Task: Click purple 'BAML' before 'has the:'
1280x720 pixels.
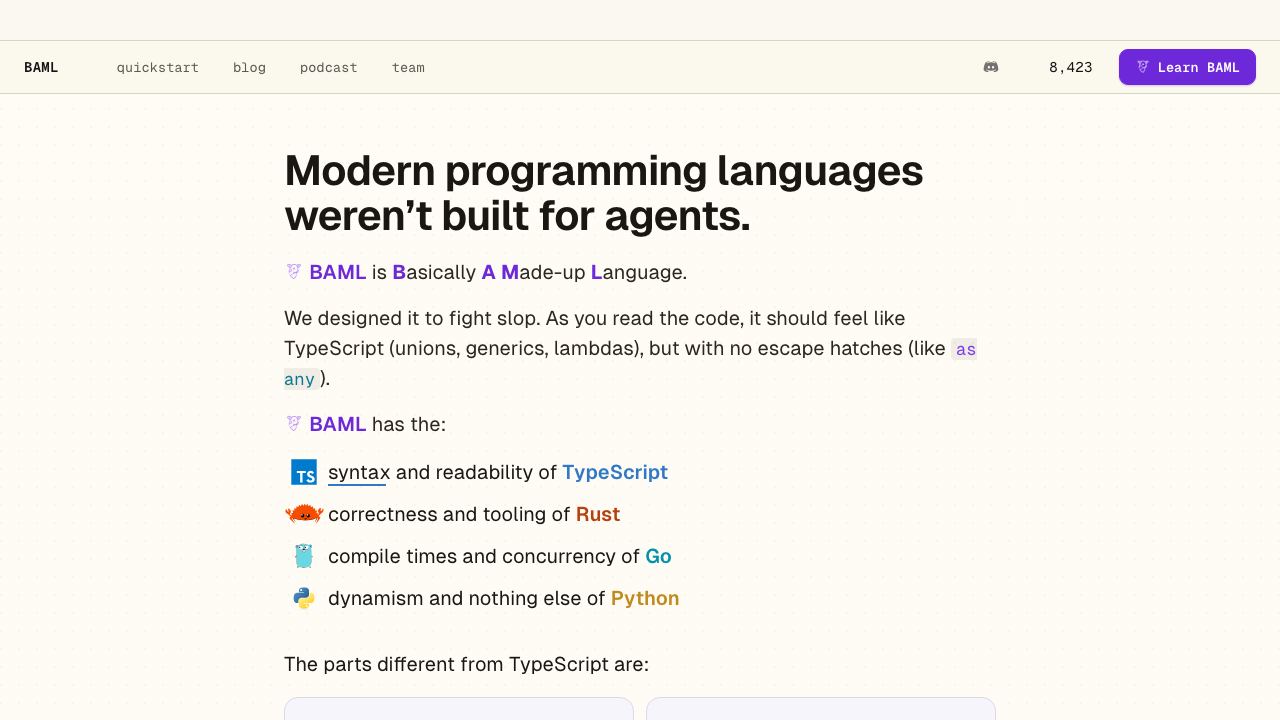Action: pyautogui.click(x=338, y=424)
